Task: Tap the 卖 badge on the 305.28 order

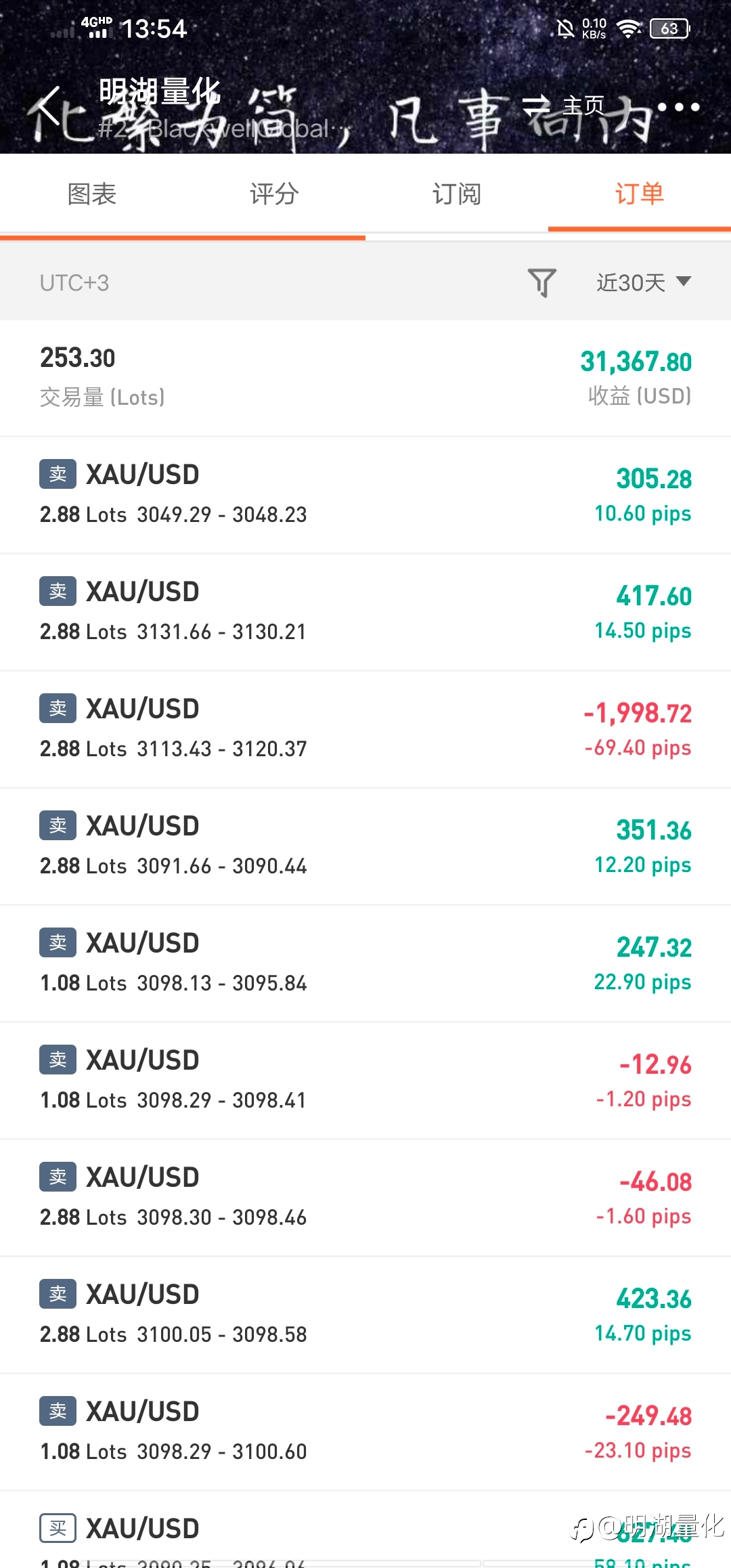Action: pos(58,474)
